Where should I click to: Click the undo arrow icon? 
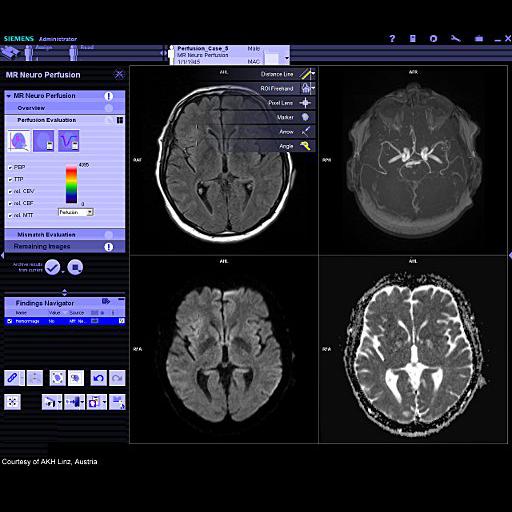tap(99, 378)
